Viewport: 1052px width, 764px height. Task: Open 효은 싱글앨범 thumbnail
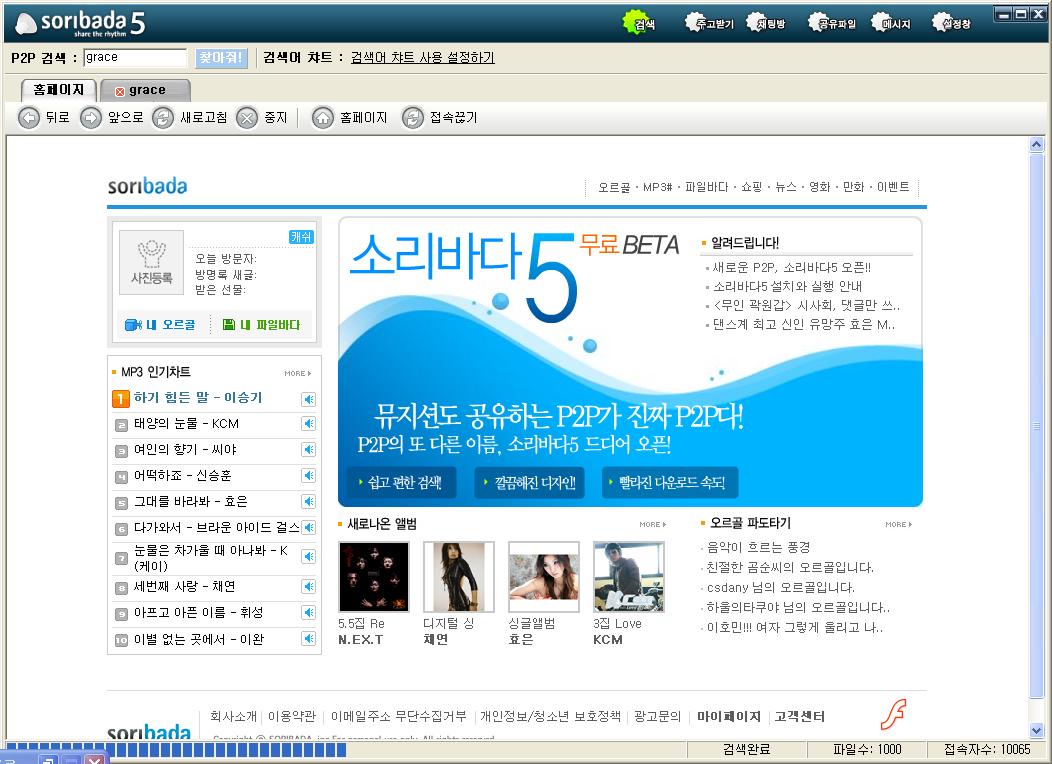(544, 577)
